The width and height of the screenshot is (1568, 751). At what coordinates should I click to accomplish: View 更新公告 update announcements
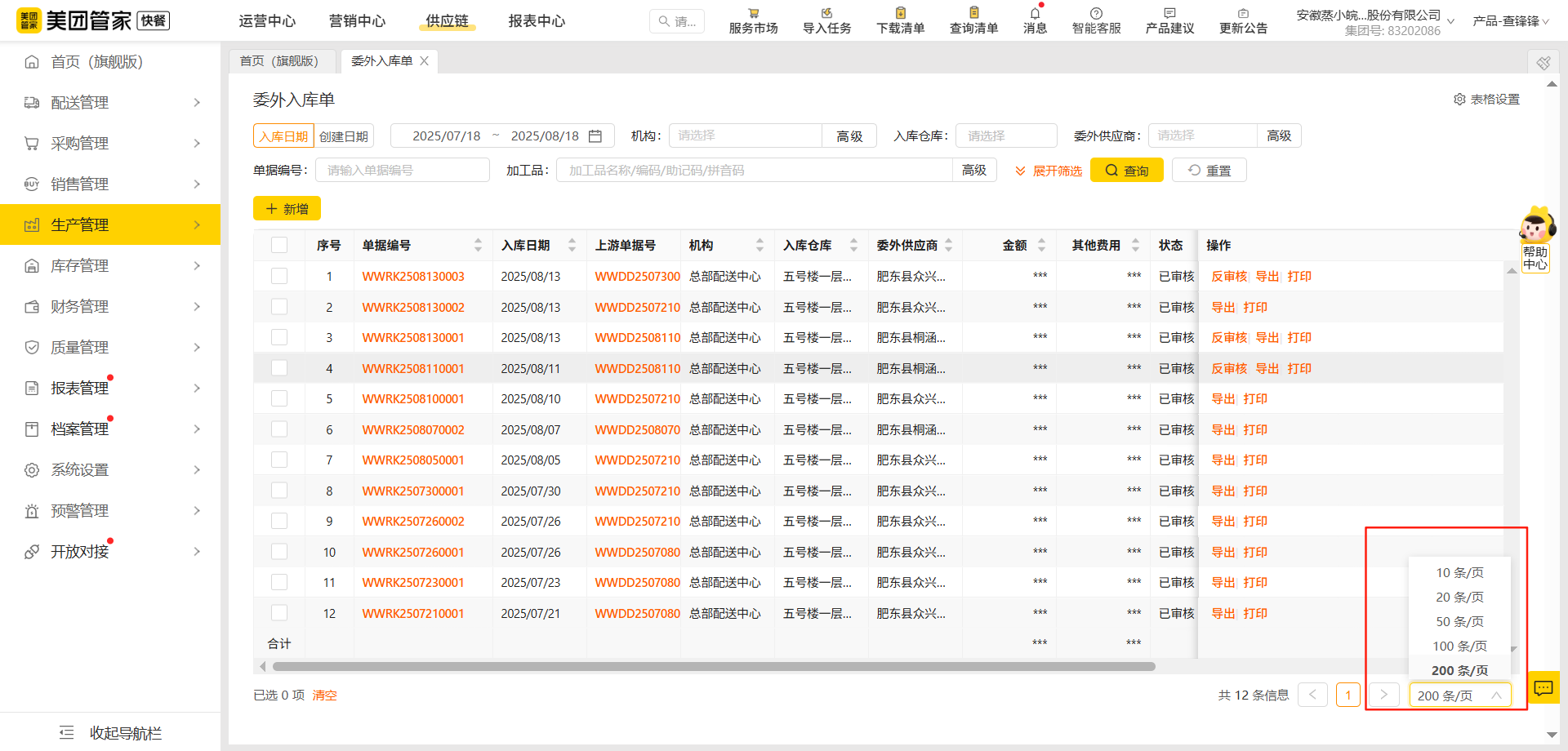click(1243, 20)
